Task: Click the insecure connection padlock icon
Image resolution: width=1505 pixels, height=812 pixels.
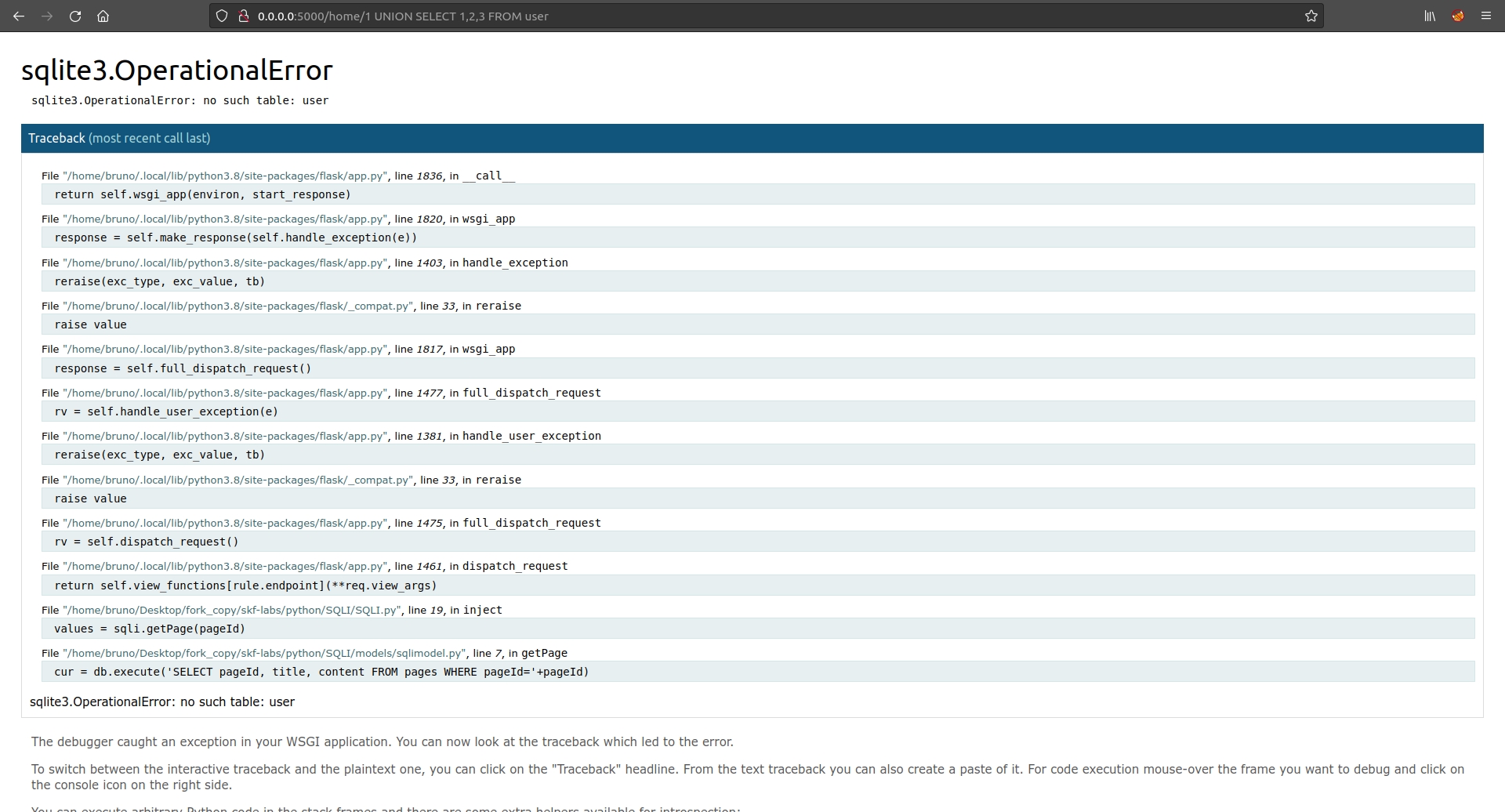Action: click(243, 16)
